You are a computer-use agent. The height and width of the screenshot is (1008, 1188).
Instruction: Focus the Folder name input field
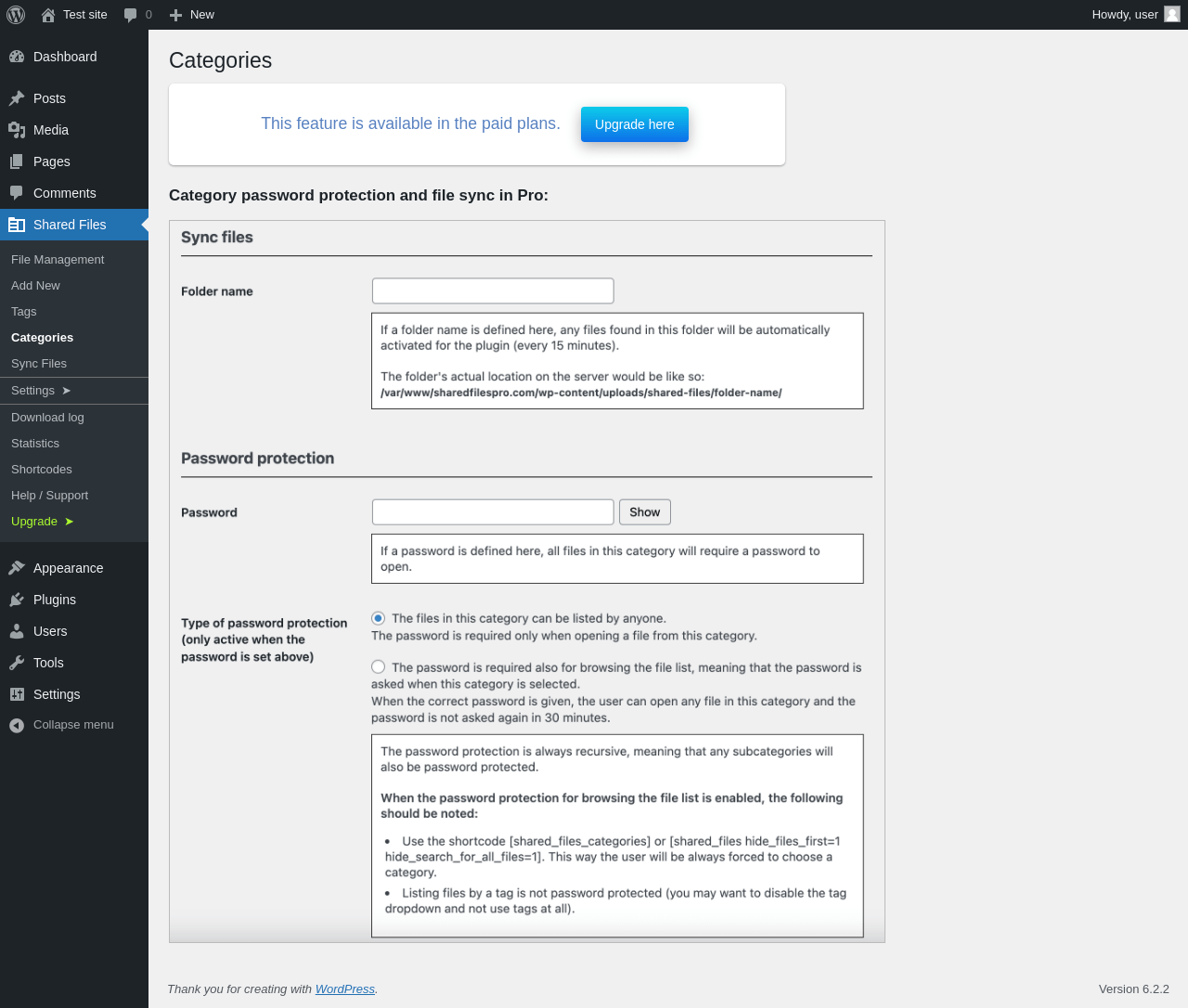[493, 291]
